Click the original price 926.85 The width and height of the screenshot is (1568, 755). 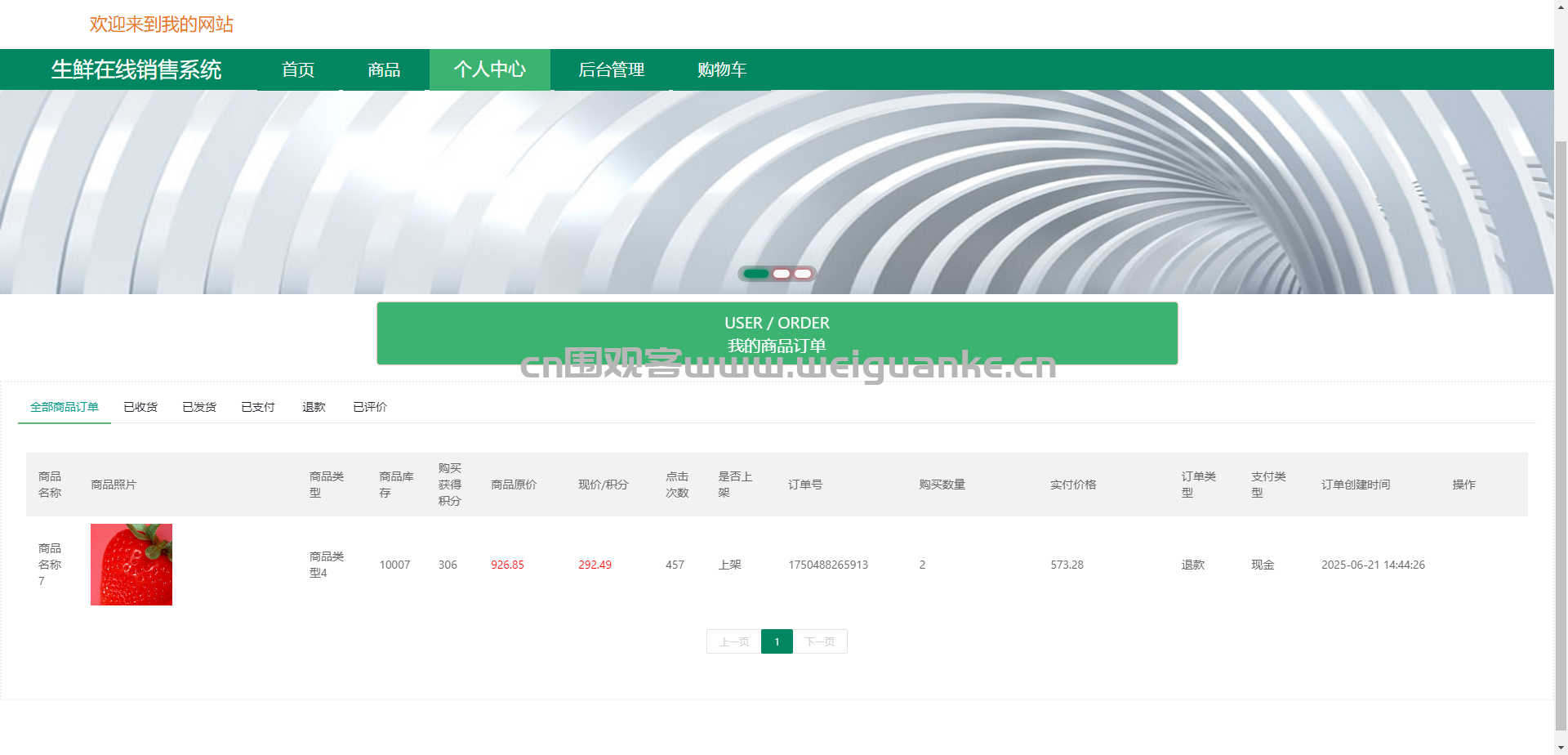point(507,565)
